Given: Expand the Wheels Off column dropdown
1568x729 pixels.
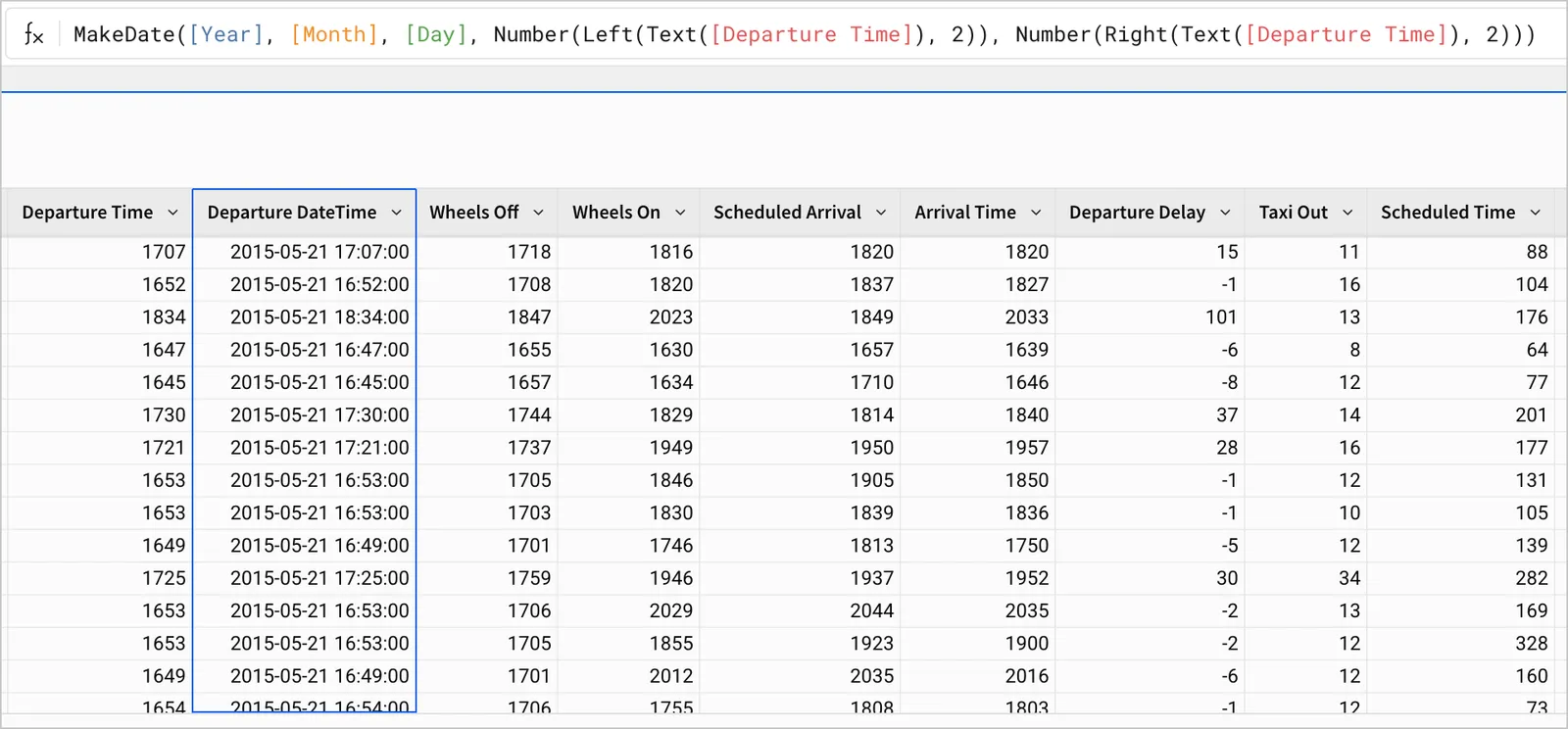Looking at the screenshot, I should 538,213.
